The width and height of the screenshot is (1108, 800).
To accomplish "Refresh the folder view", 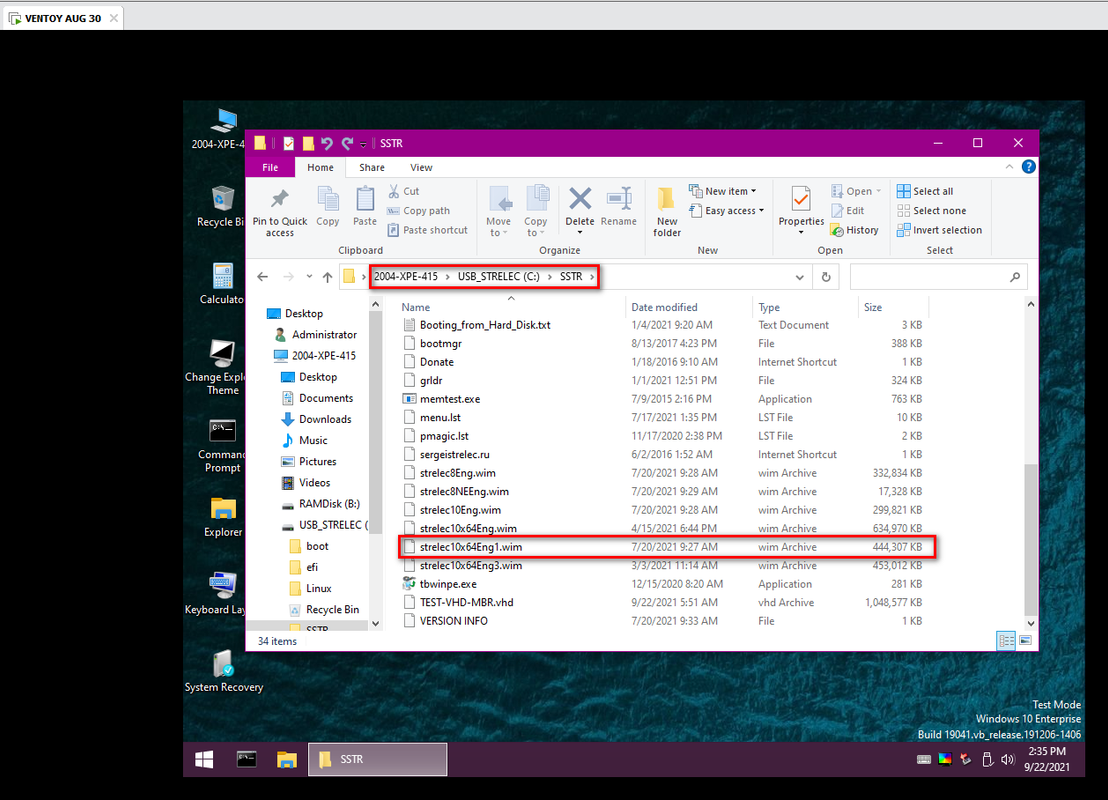I will click(x=826, y=276).
